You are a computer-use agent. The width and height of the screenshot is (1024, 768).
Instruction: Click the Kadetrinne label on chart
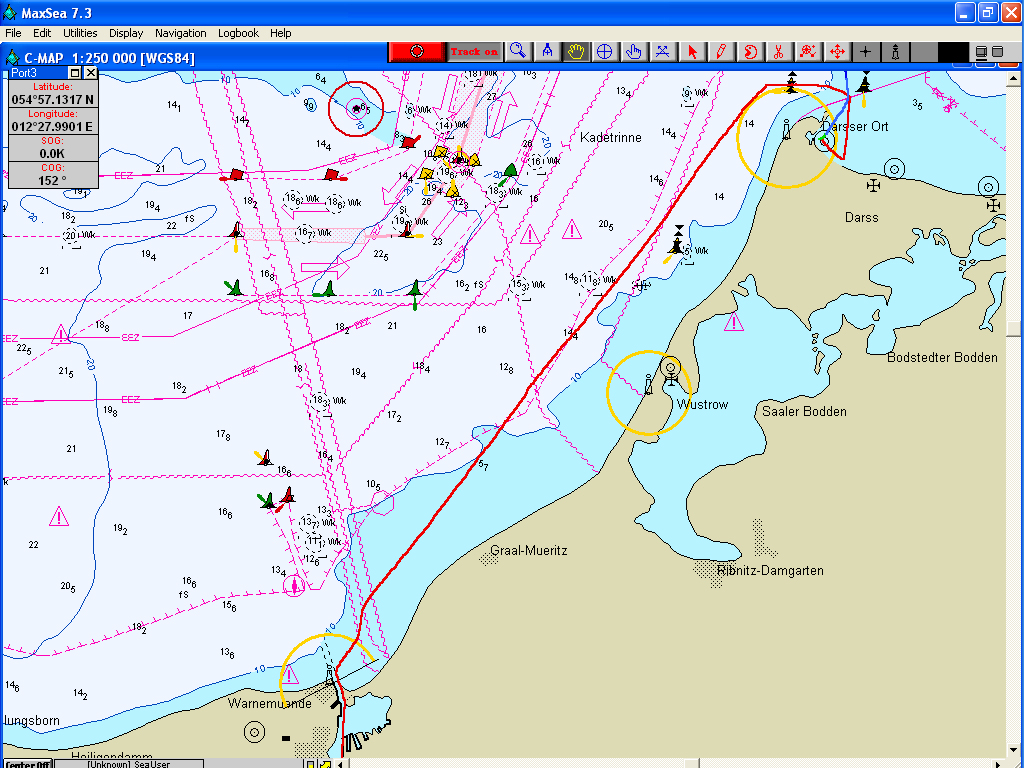611,137
